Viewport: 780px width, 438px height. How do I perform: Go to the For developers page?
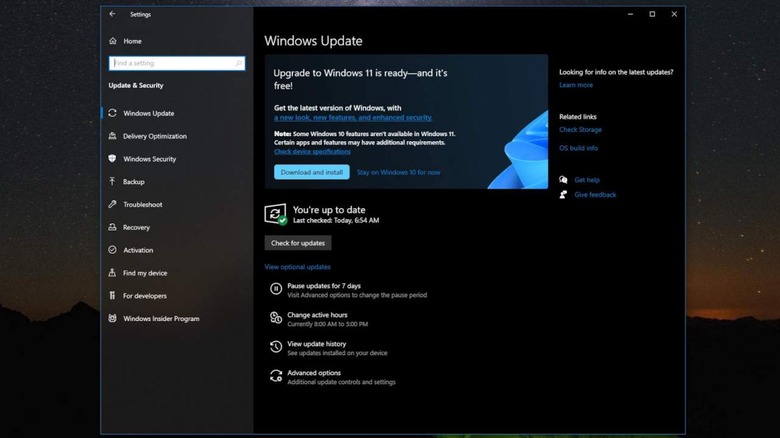(x=144, y=296)
